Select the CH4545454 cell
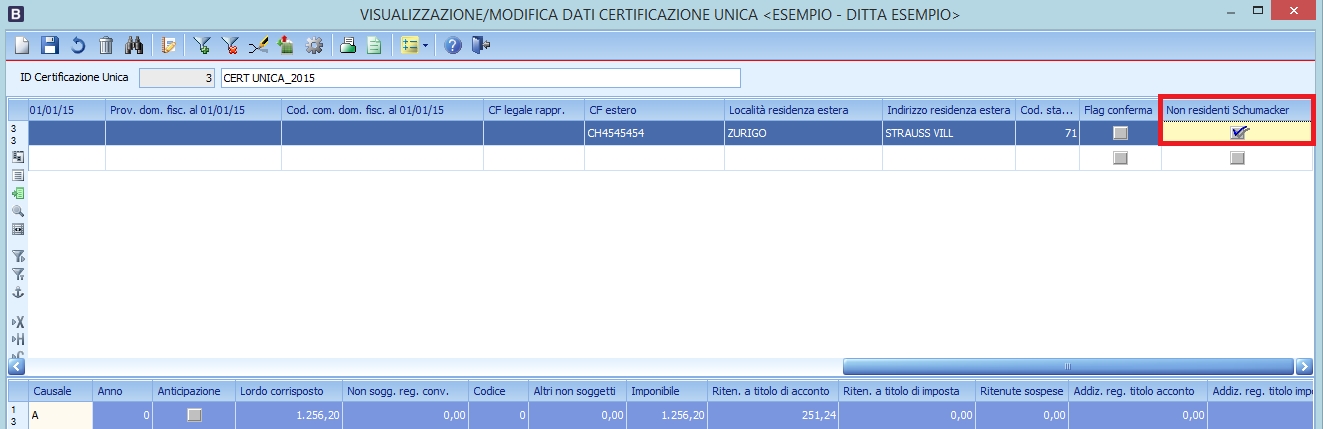This screenshot has height=429, width=1323. click(x=654, y=133)
